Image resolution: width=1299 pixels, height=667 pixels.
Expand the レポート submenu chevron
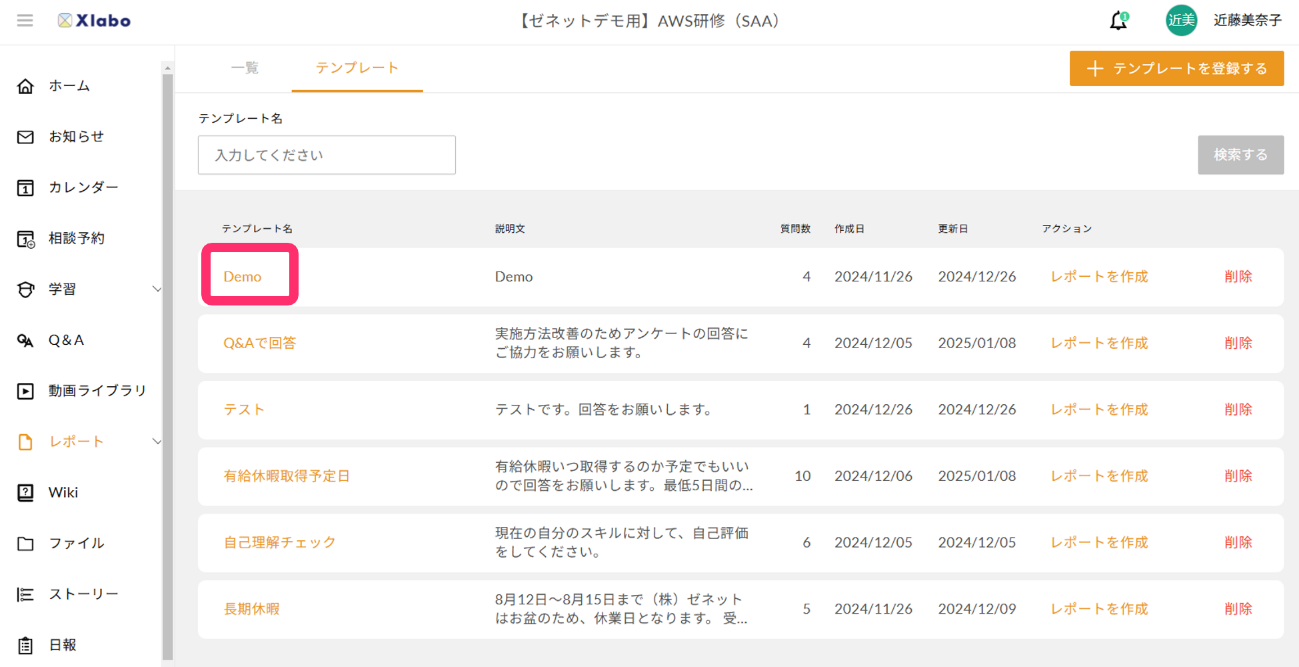pos(156,441)
